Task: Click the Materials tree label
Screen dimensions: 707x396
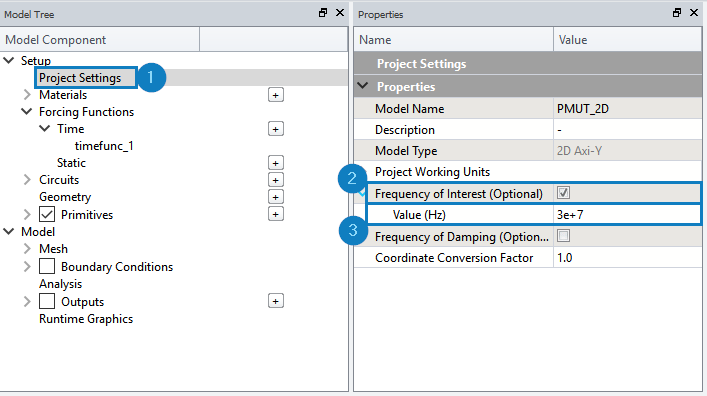Action: [x=63, y=95]
